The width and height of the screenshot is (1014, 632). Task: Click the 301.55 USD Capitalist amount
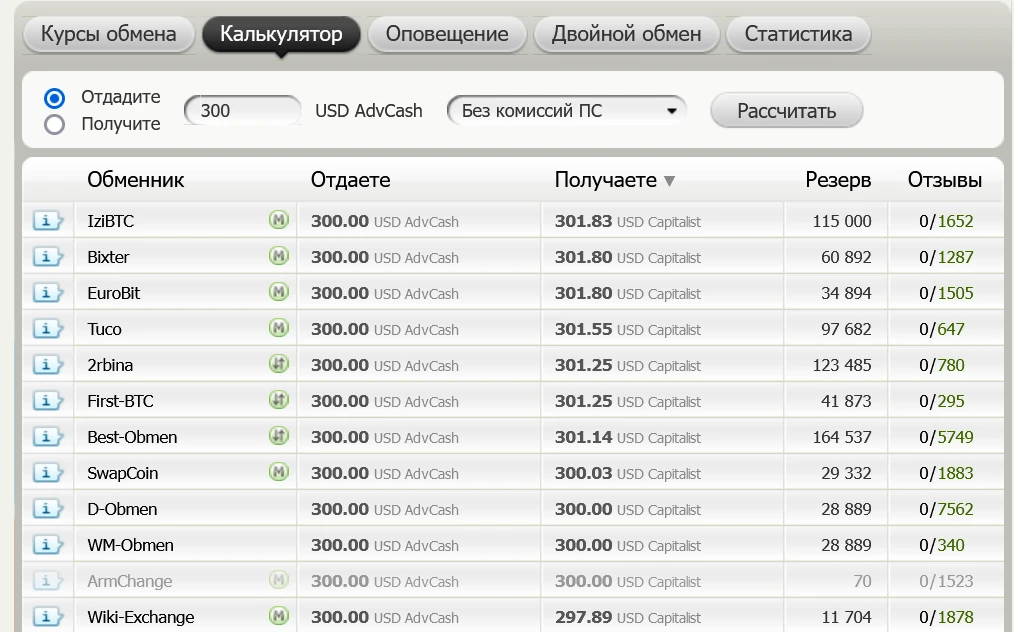[628, 329]
